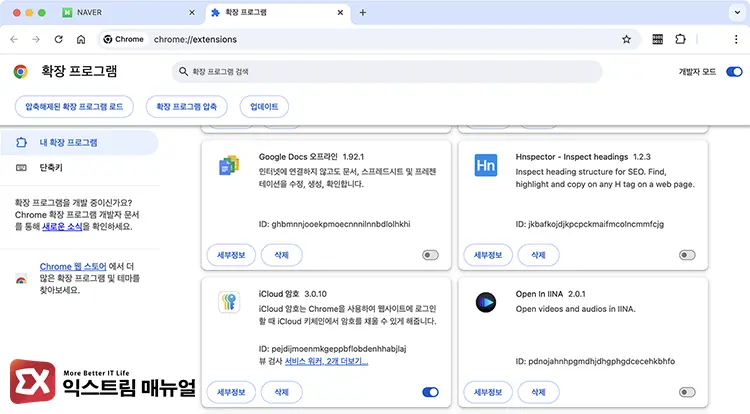Select the 확장 프로그램 browser tab
Viewport: 750px width, 414px height.
277,12
